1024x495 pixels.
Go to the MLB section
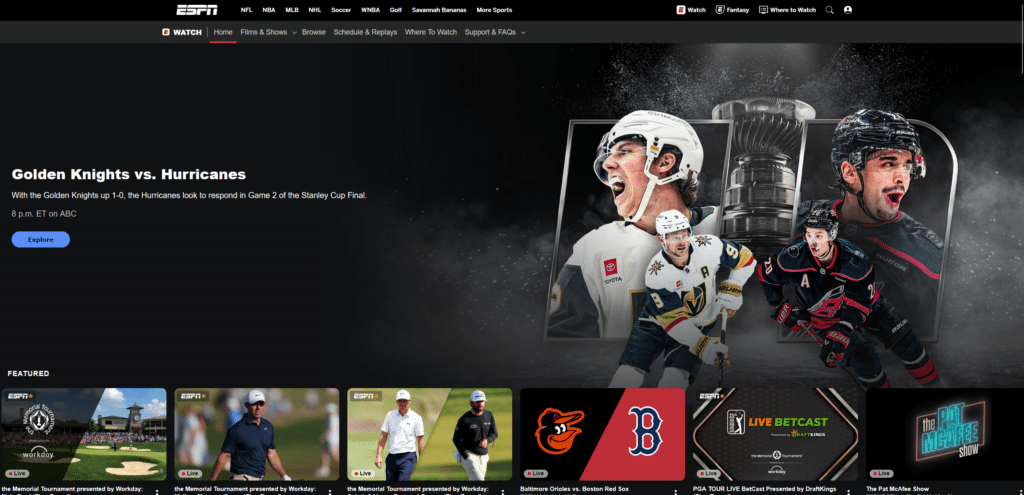pos(292,10)
